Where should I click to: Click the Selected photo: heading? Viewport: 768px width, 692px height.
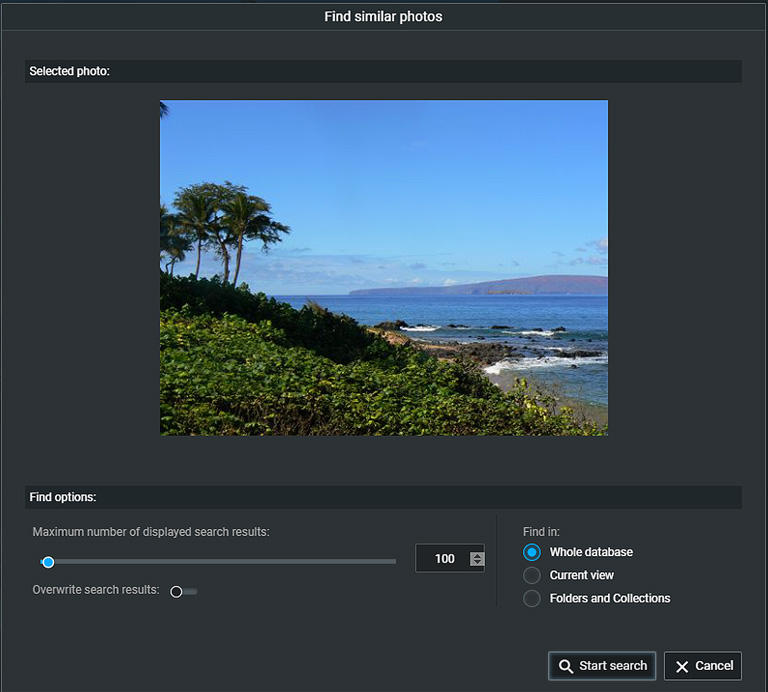point(70,71)
